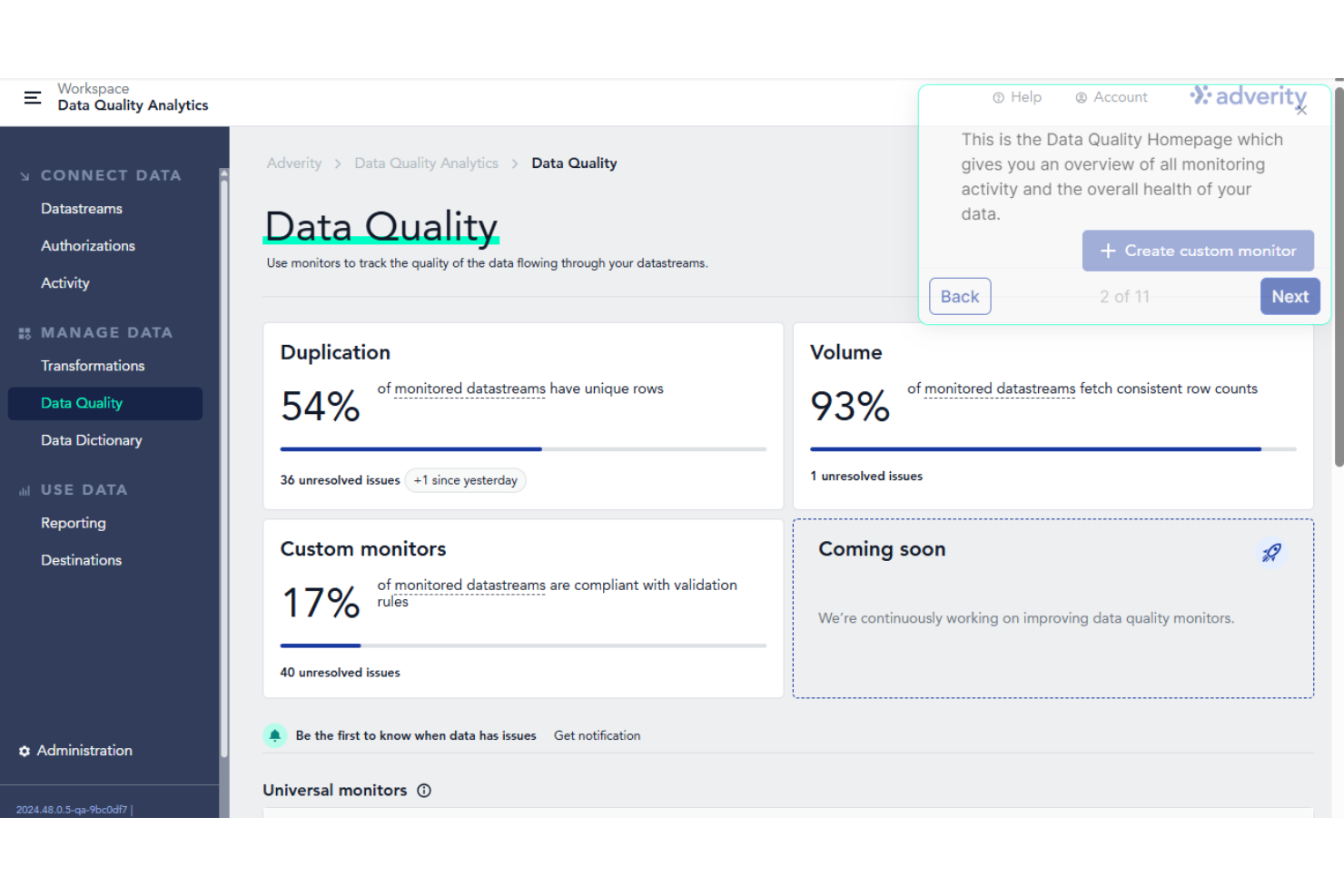The width and height of the screenshot is (1344, 896).
Task: Click the Adverity logo
Action: click(1248, 95)
